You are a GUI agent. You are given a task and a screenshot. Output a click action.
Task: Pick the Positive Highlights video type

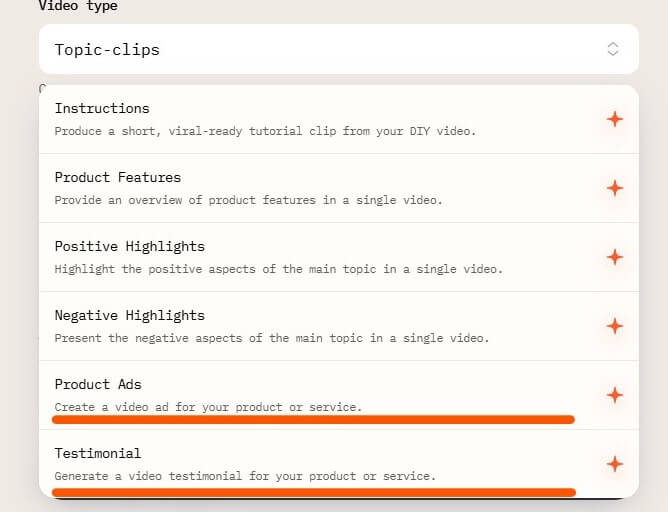coord(129,246)
